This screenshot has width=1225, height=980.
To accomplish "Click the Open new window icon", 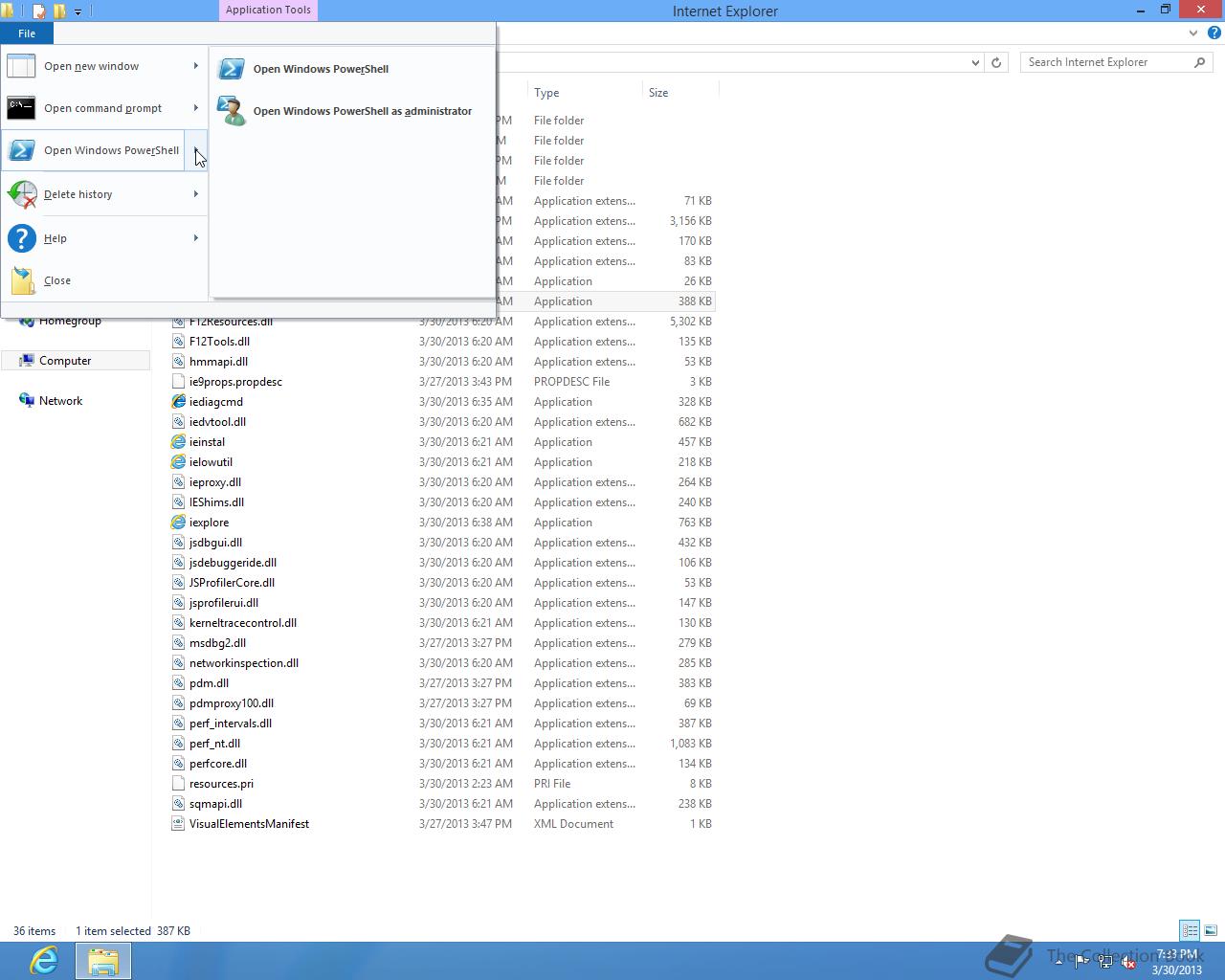I will [21, 66].
